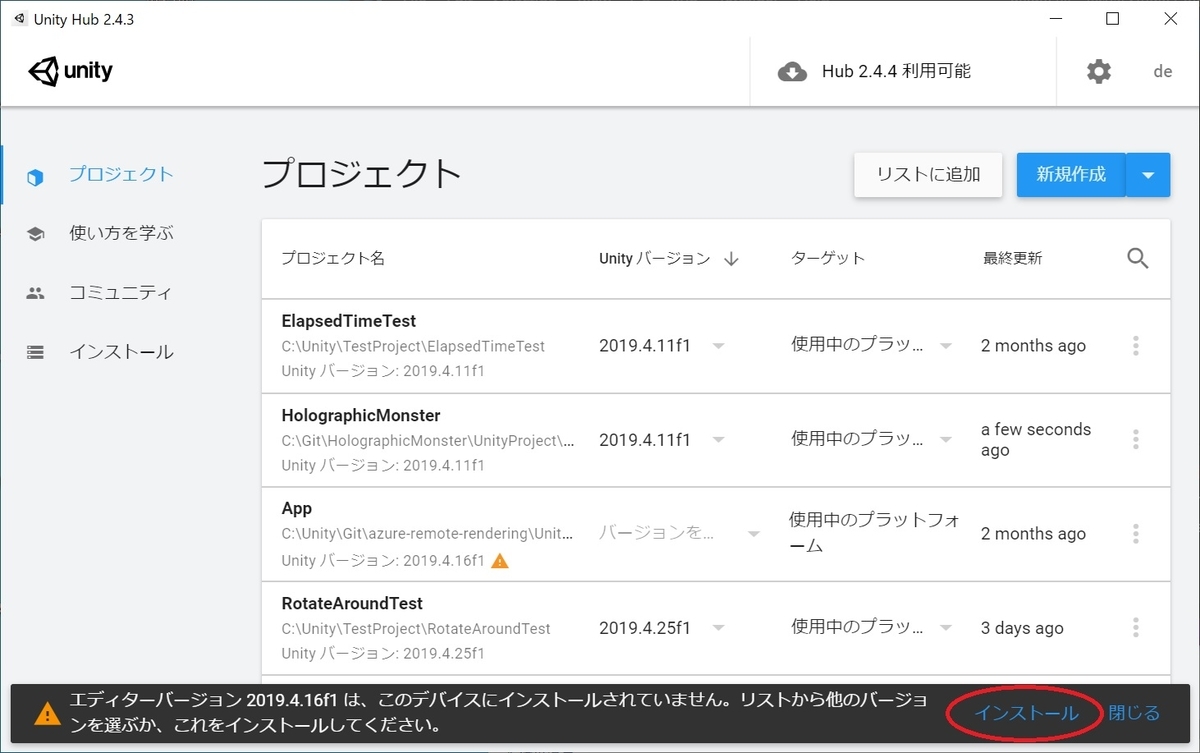
Task: Click 'a few seconds ago' timestamp
Action: pyautogui.click(x=1036, y=440)
